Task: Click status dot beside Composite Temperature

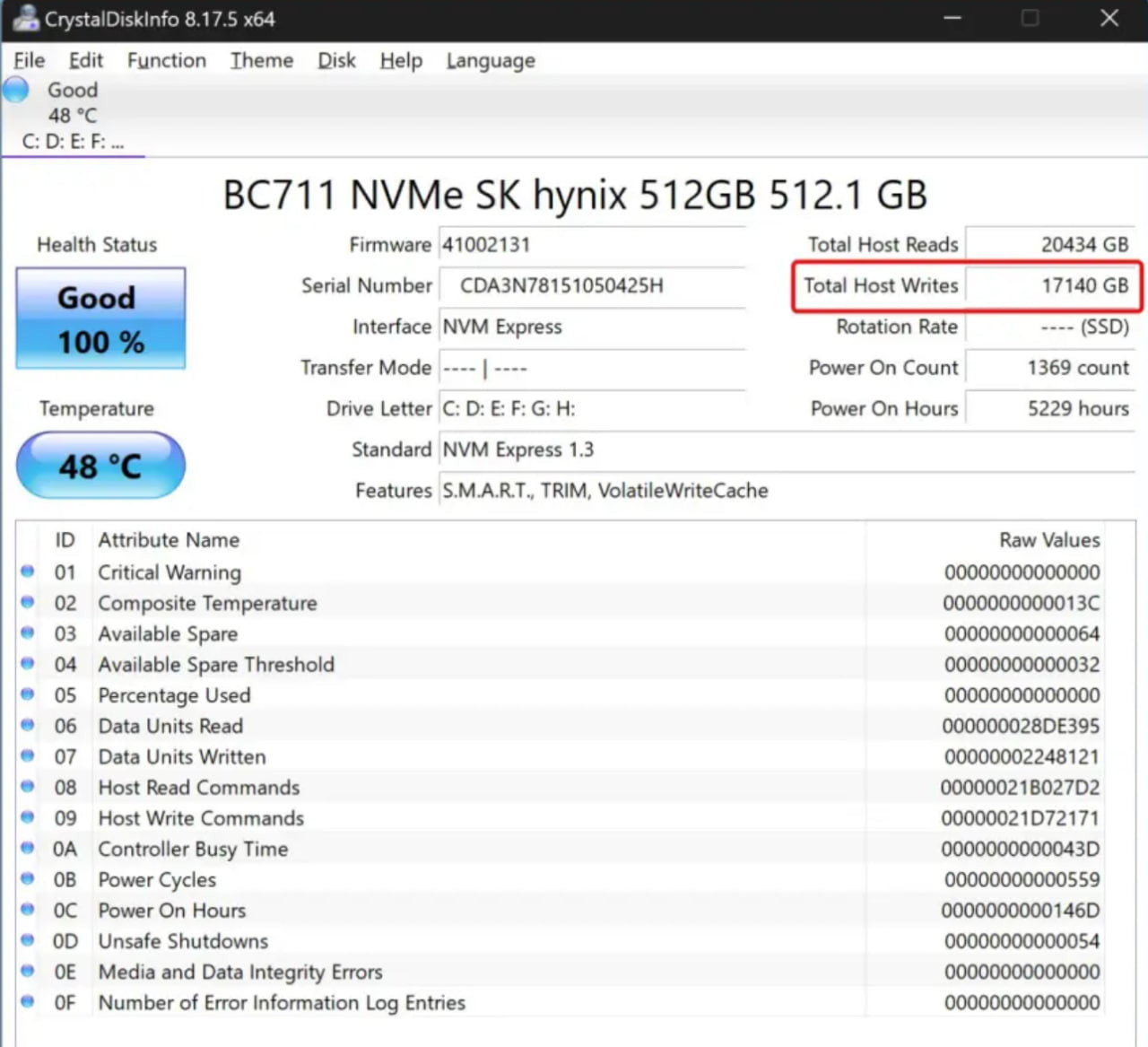Action: point(28,602)
